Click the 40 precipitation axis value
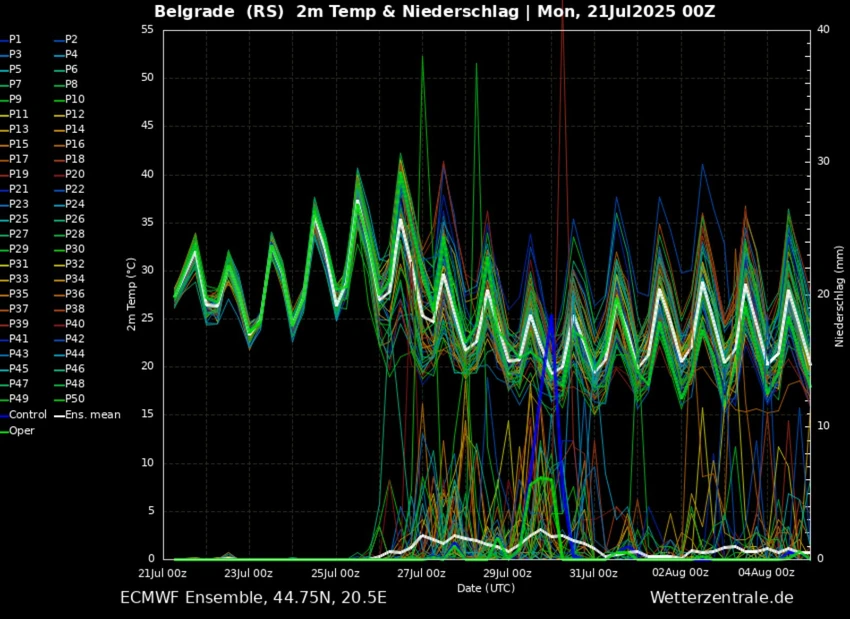Image resolution: width=850 pixels, height=619 pixels. click(x=823, y=29)
